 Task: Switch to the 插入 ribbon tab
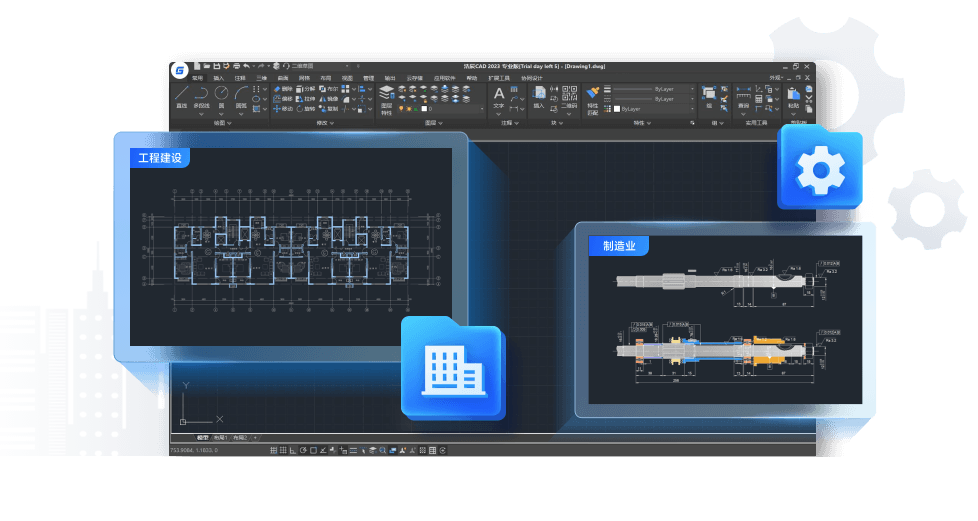coord(219,78)
